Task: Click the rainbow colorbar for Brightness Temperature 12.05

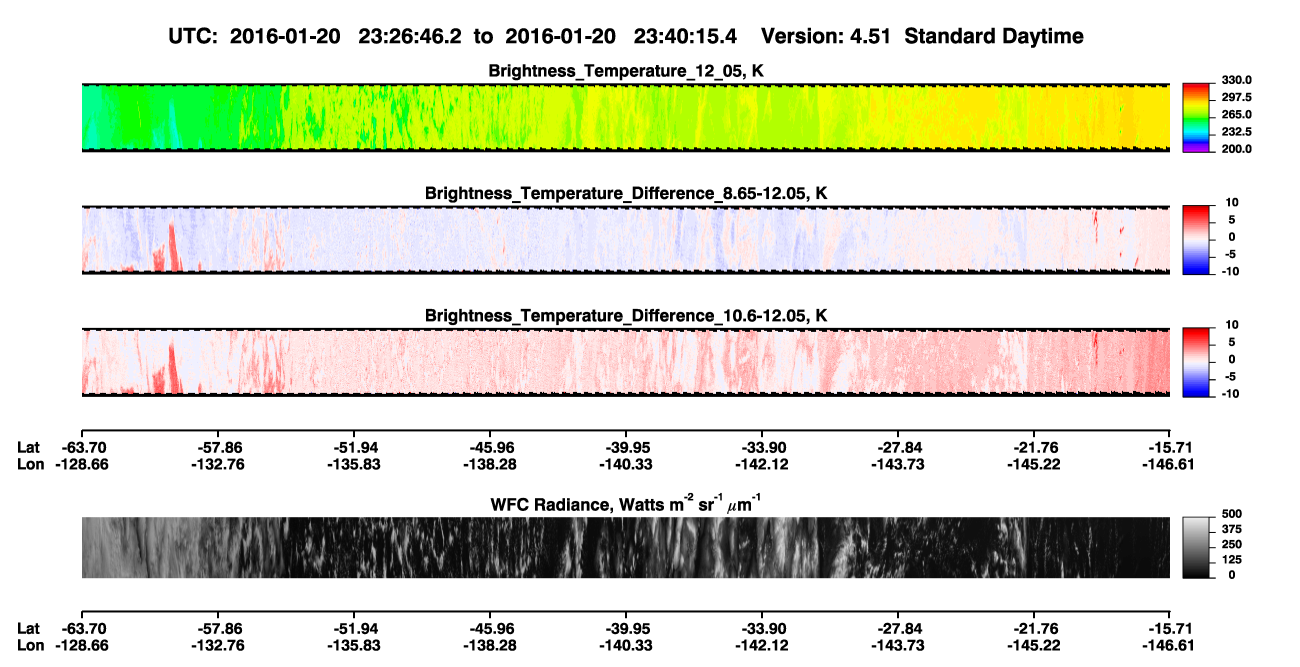Action: tap(1197, 117)
